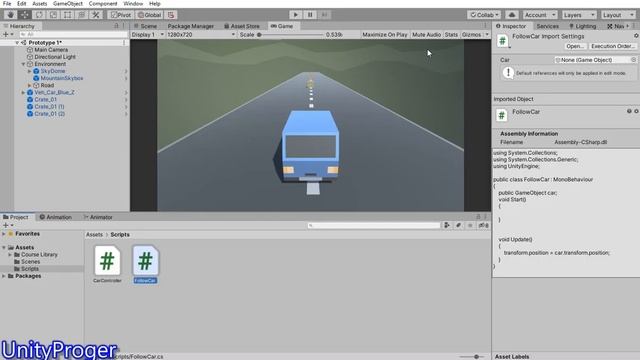Open the cloud services icon
This screenshot has width=640, height=360.
512,15
